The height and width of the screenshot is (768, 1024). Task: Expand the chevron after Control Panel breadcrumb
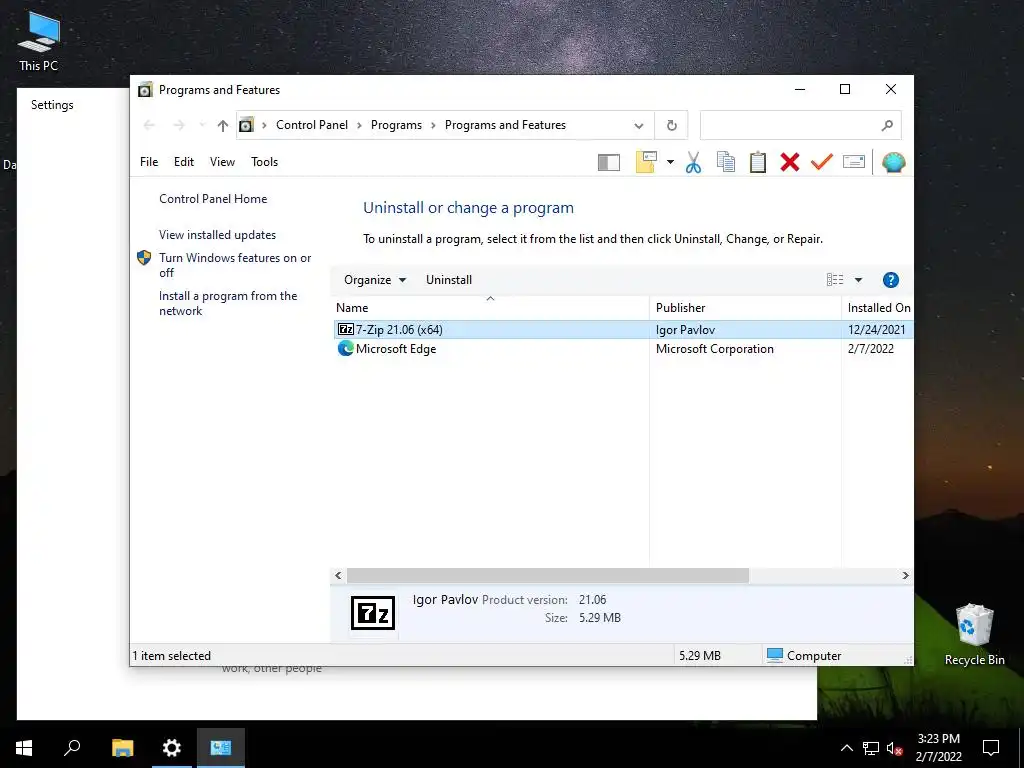pos(359,125)
